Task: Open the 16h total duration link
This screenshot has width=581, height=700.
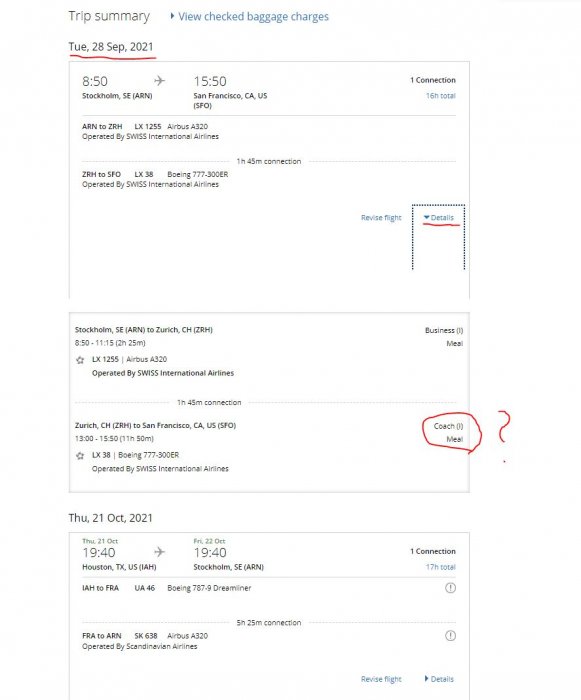Action: pyautogui.click(x=440, y=96)
